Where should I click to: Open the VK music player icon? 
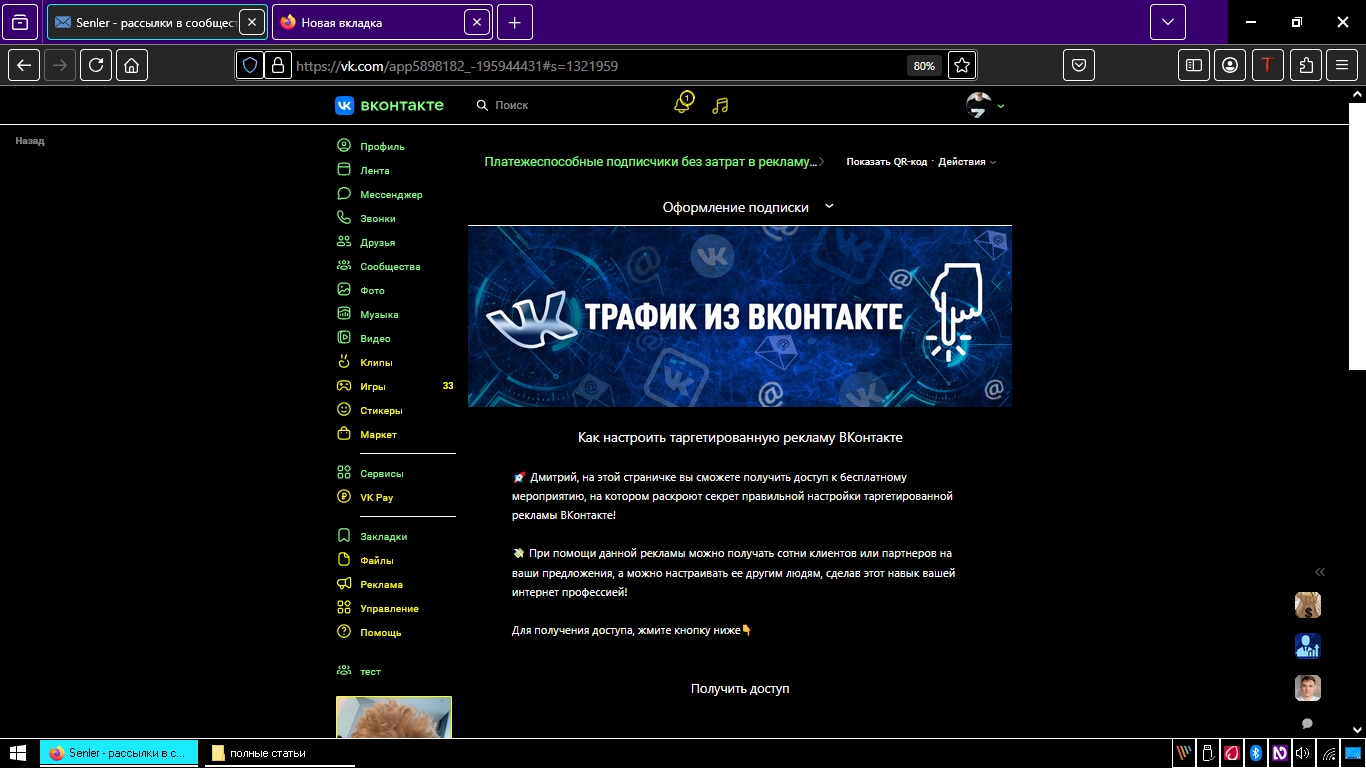(720, 105)
